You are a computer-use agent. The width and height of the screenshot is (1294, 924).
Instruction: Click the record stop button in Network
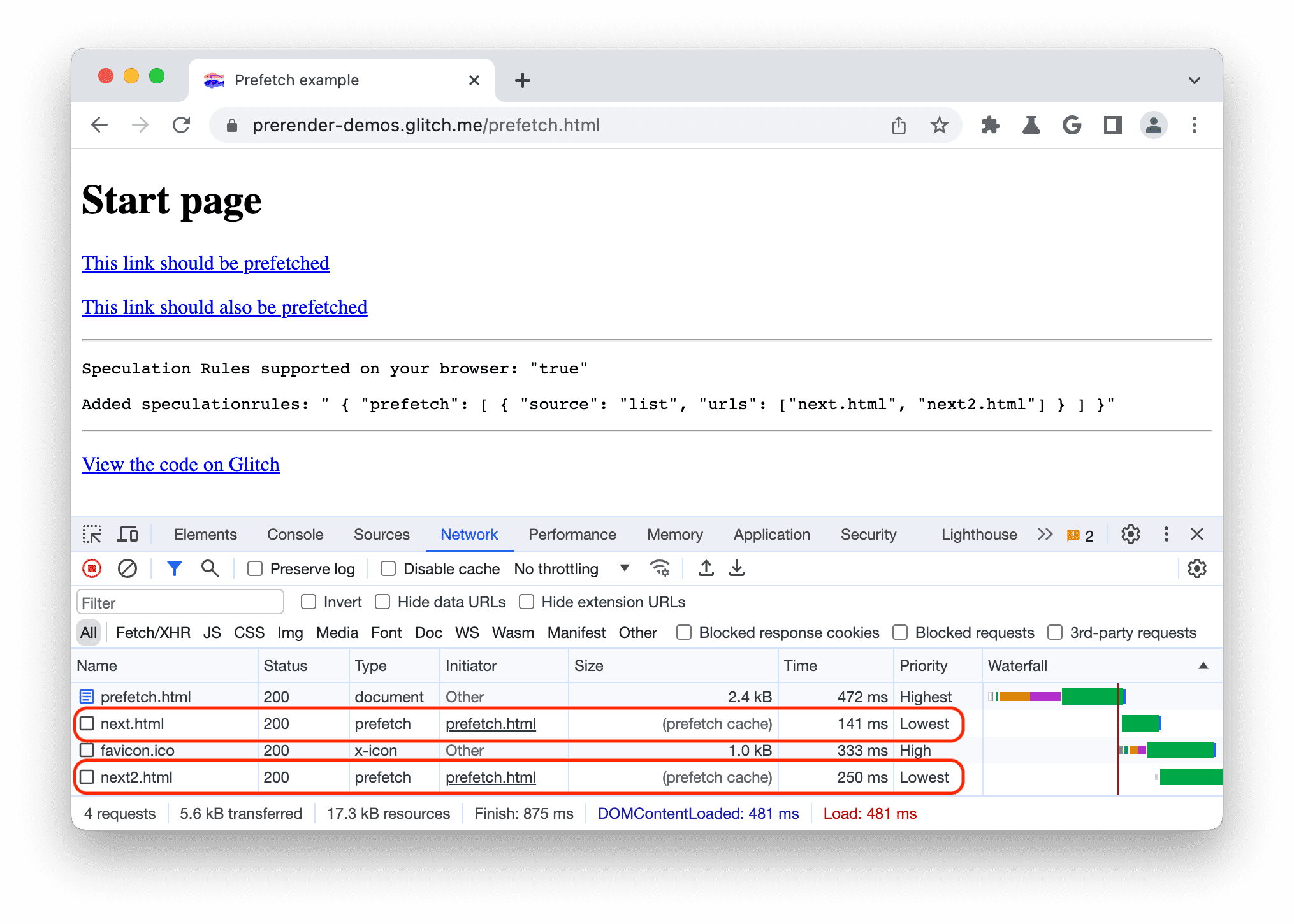(94, 568)
